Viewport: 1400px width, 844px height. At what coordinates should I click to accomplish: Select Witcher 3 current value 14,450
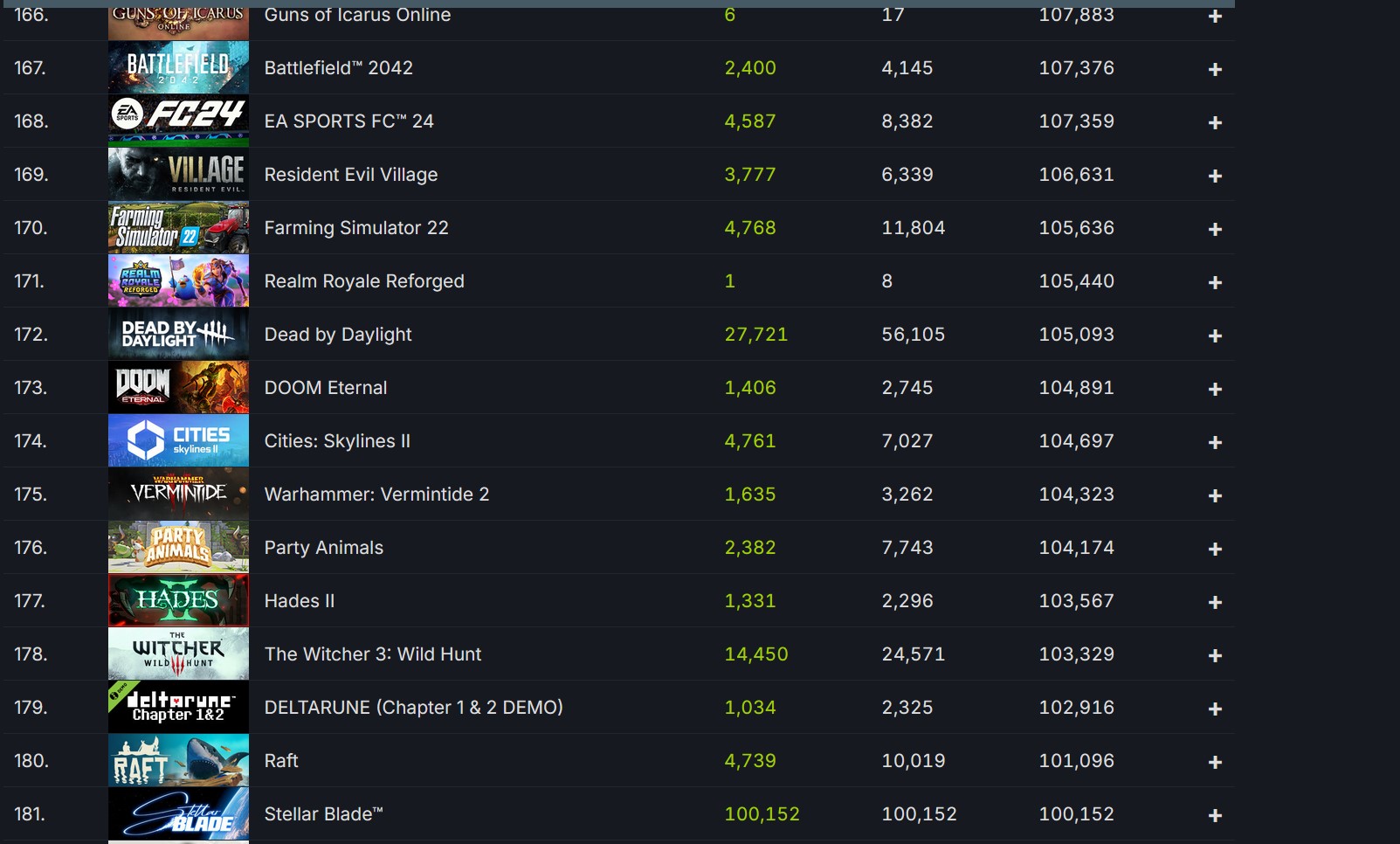[x=756, y=654]
